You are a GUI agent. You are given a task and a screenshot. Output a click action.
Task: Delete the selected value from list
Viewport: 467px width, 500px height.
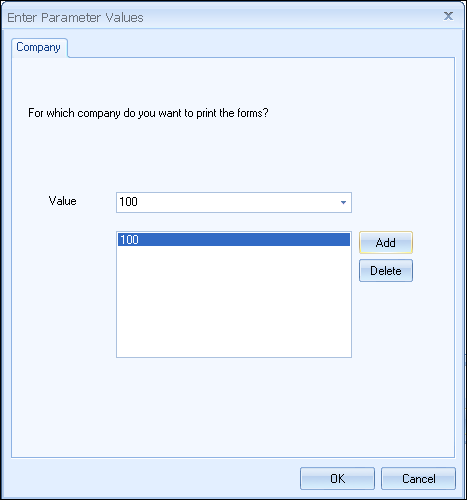[386, 271]
